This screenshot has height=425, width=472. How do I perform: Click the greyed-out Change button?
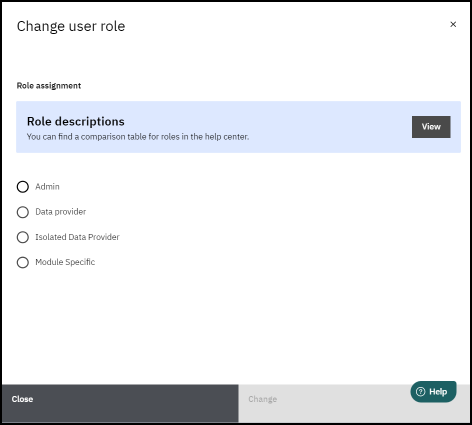click(354, 403)
